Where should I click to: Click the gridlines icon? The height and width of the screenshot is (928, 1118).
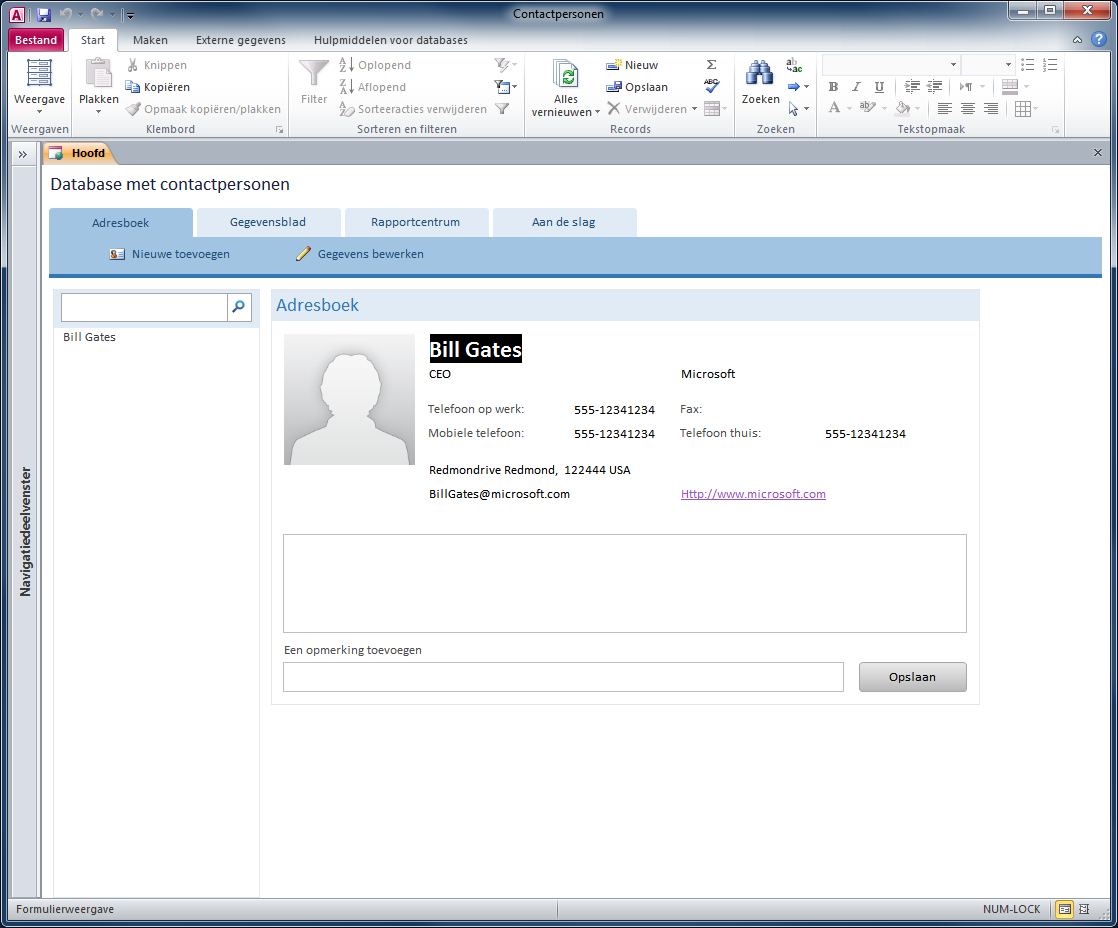[1025, 109]
